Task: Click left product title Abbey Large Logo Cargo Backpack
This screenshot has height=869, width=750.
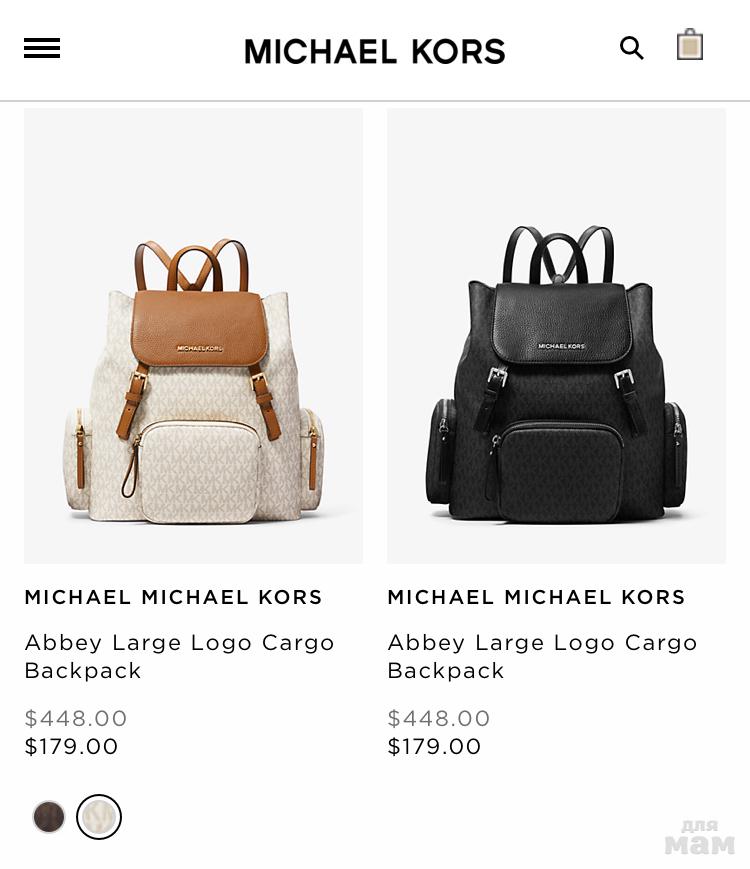Action: coord(180,657)
